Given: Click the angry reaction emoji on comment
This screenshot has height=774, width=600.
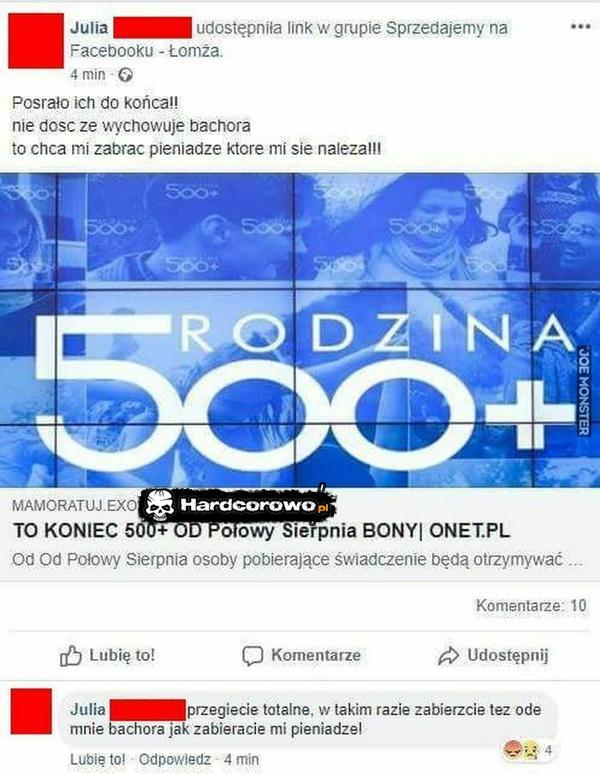Looking at the screenshot, I should pyautogui.click(x=511, y=750).
